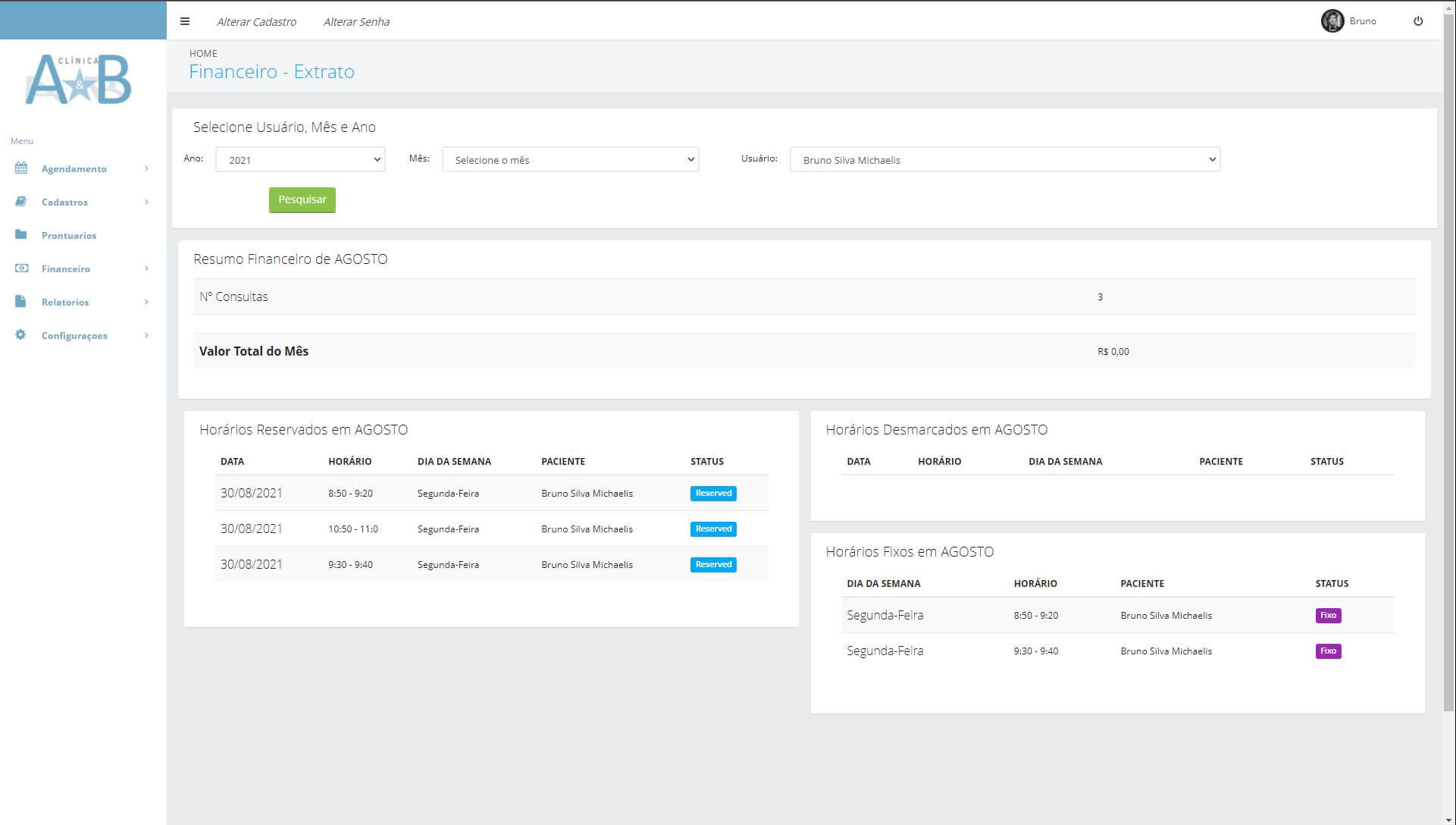1456x825 pixels.
Task: Click HORÁRIO header in Horários Fixos table
Action: 1035,583
